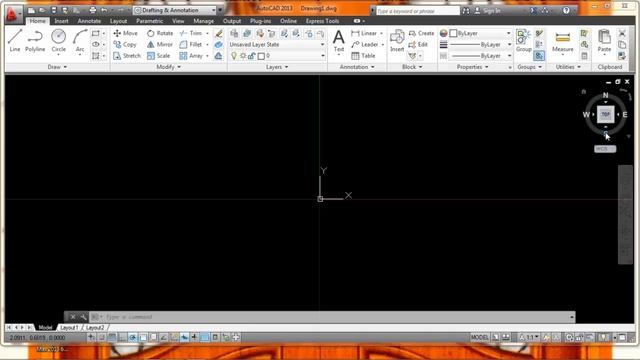Screen dimensions: 640x360
Task: Click the Linear dimension tool
Action: click(x=364, y=33)
